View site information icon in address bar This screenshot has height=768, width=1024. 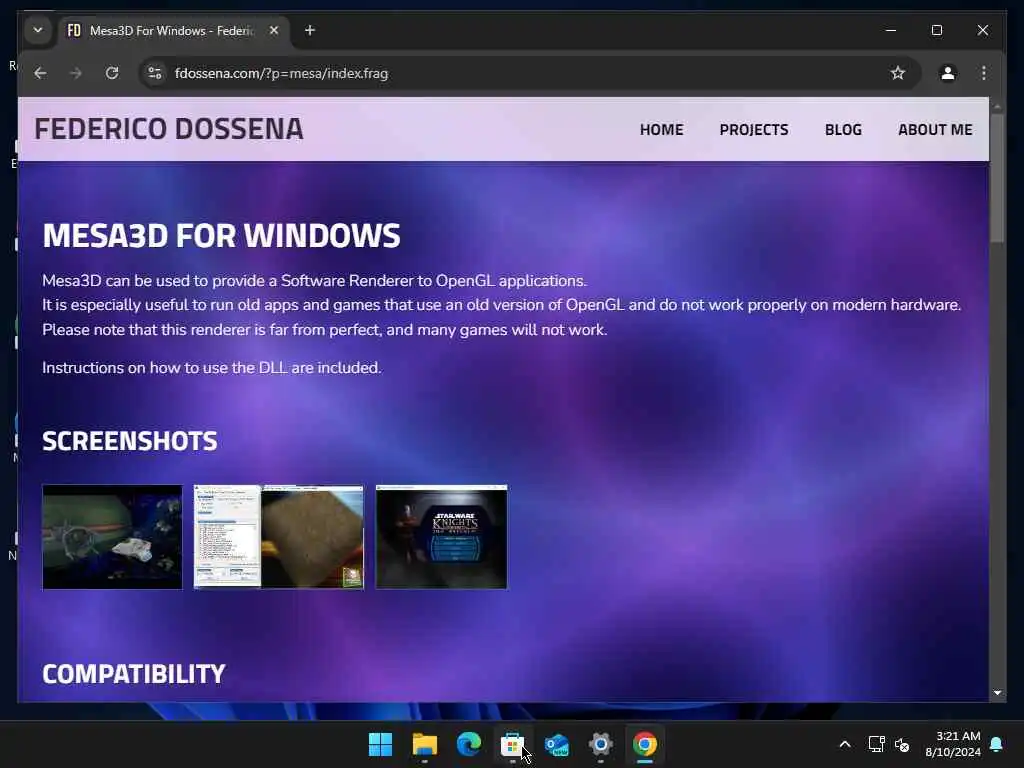[155, 73]
